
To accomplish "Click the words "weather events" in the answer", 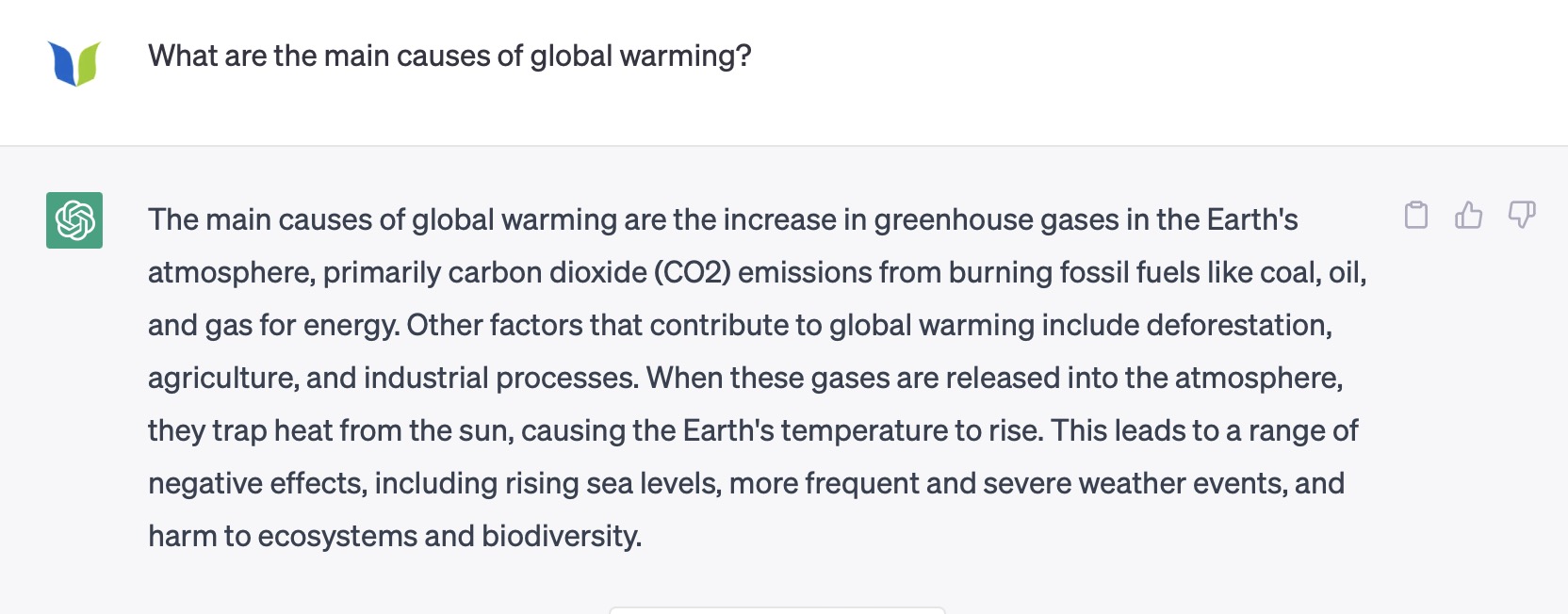I will [1182, 484].
